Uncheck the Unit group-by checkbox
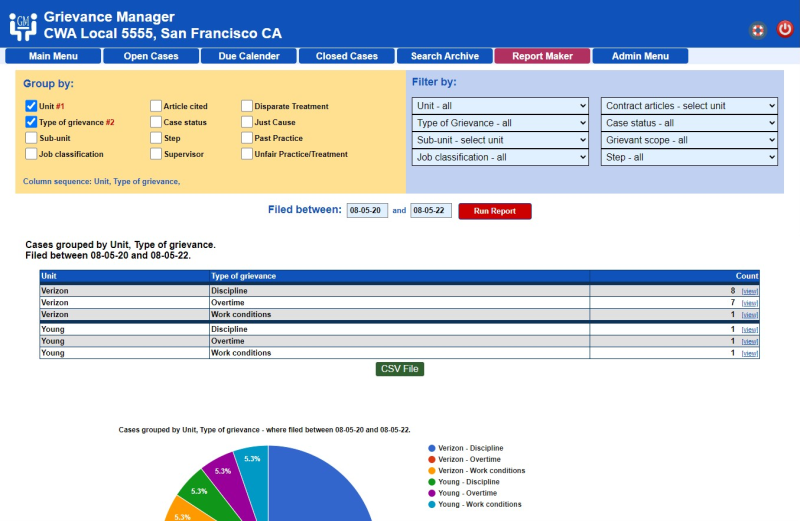The height and width of the screenshot is (521, 800). tap(31, 106)
